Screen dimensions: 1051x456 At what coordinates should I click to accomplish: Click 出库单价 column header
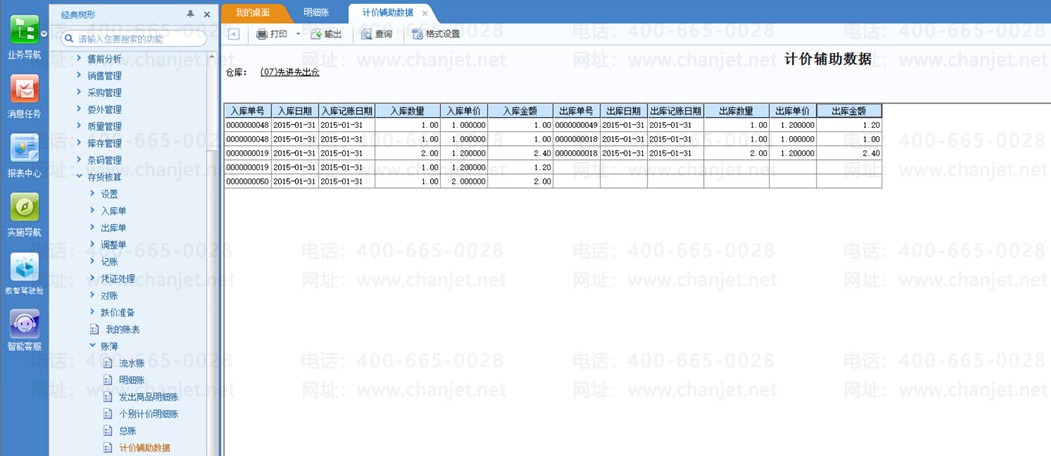pyautogui.click(x=792, y=111)
